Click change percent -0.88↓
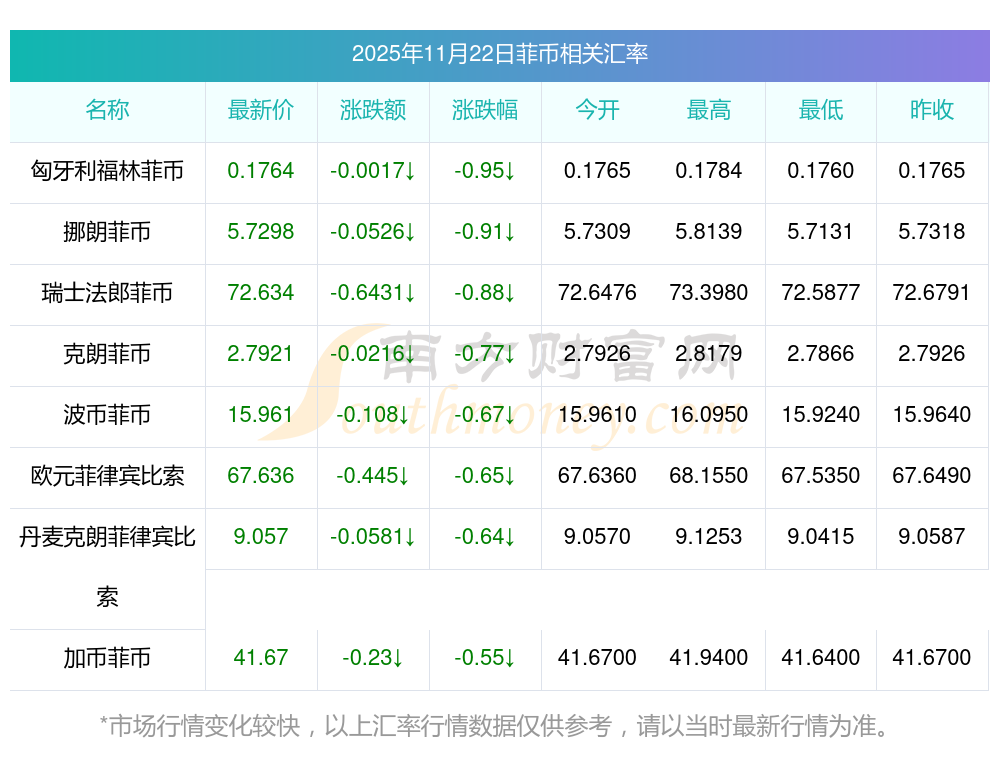This screenshot has width=1000, height=757. [485, 292]
